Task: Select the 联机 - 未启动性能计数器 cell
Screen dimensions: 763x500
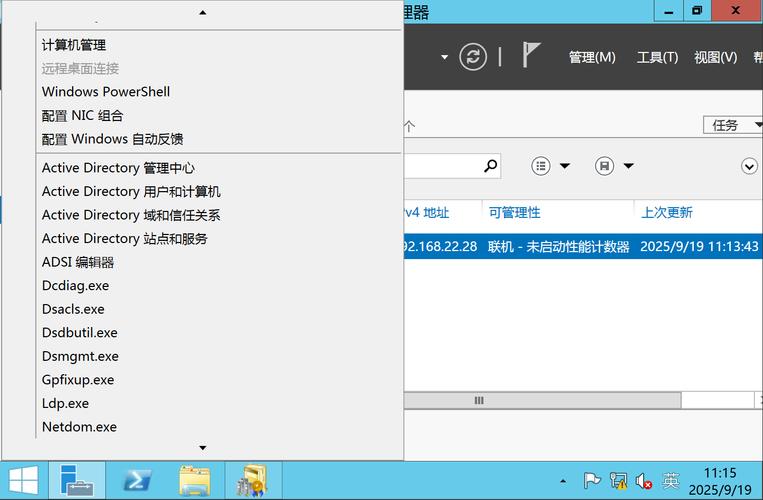Action: 559,247
